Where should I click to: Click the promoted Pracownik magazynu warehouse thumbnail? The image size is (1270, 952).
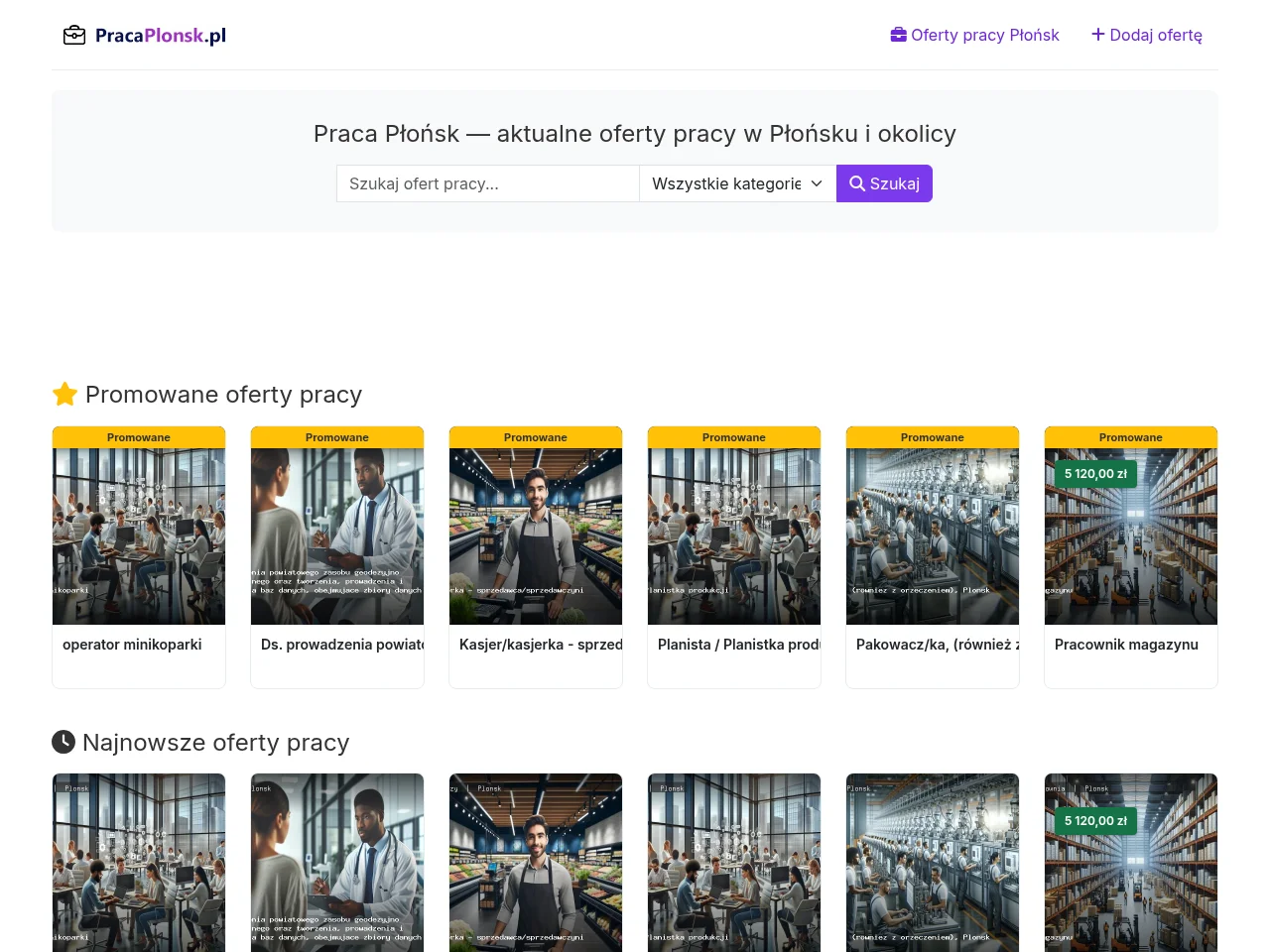point(1131,536)
